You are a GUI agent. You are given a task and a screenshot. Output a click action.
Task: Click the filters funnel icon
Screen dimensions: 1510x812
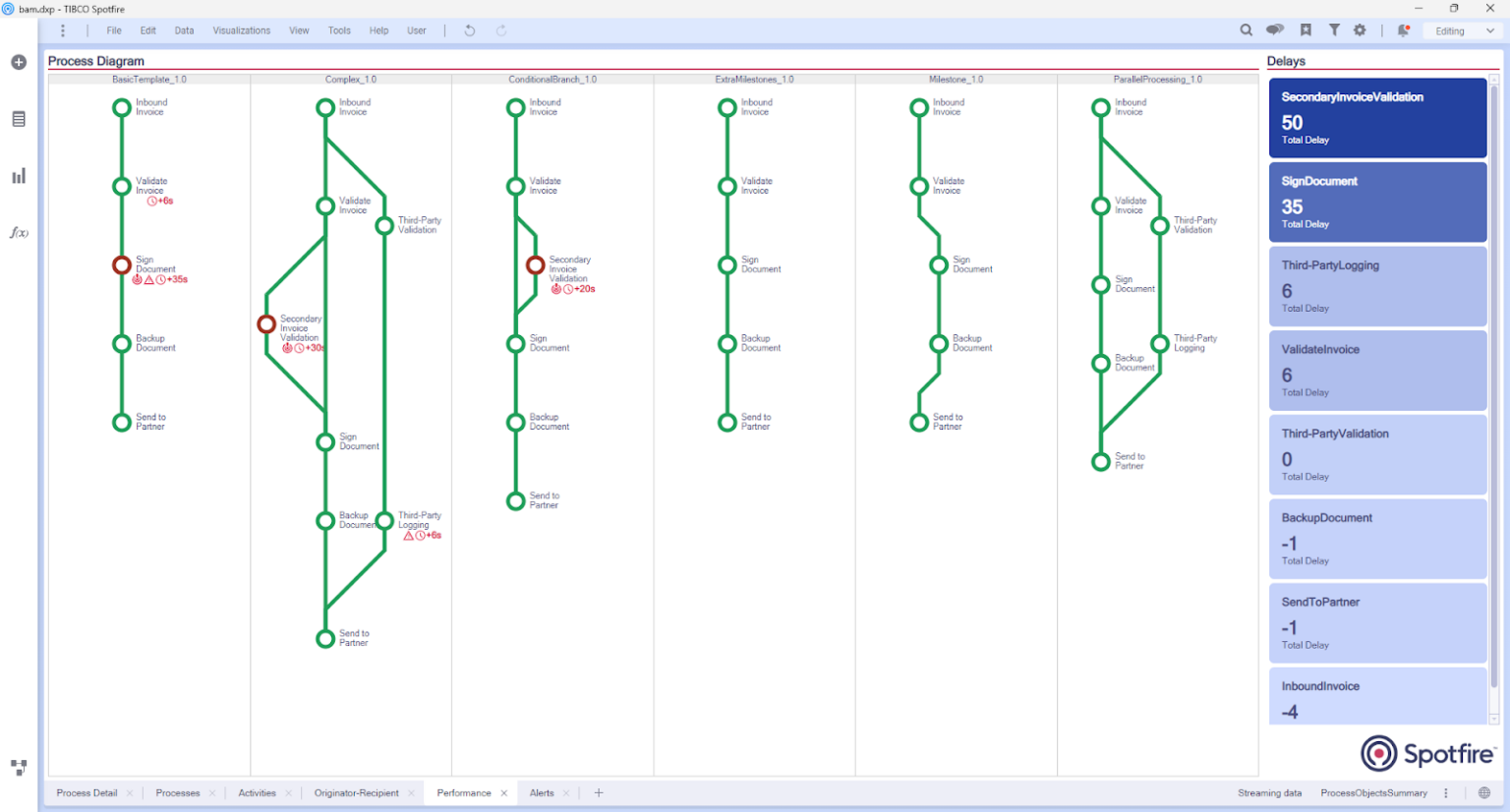[1334, 30]
